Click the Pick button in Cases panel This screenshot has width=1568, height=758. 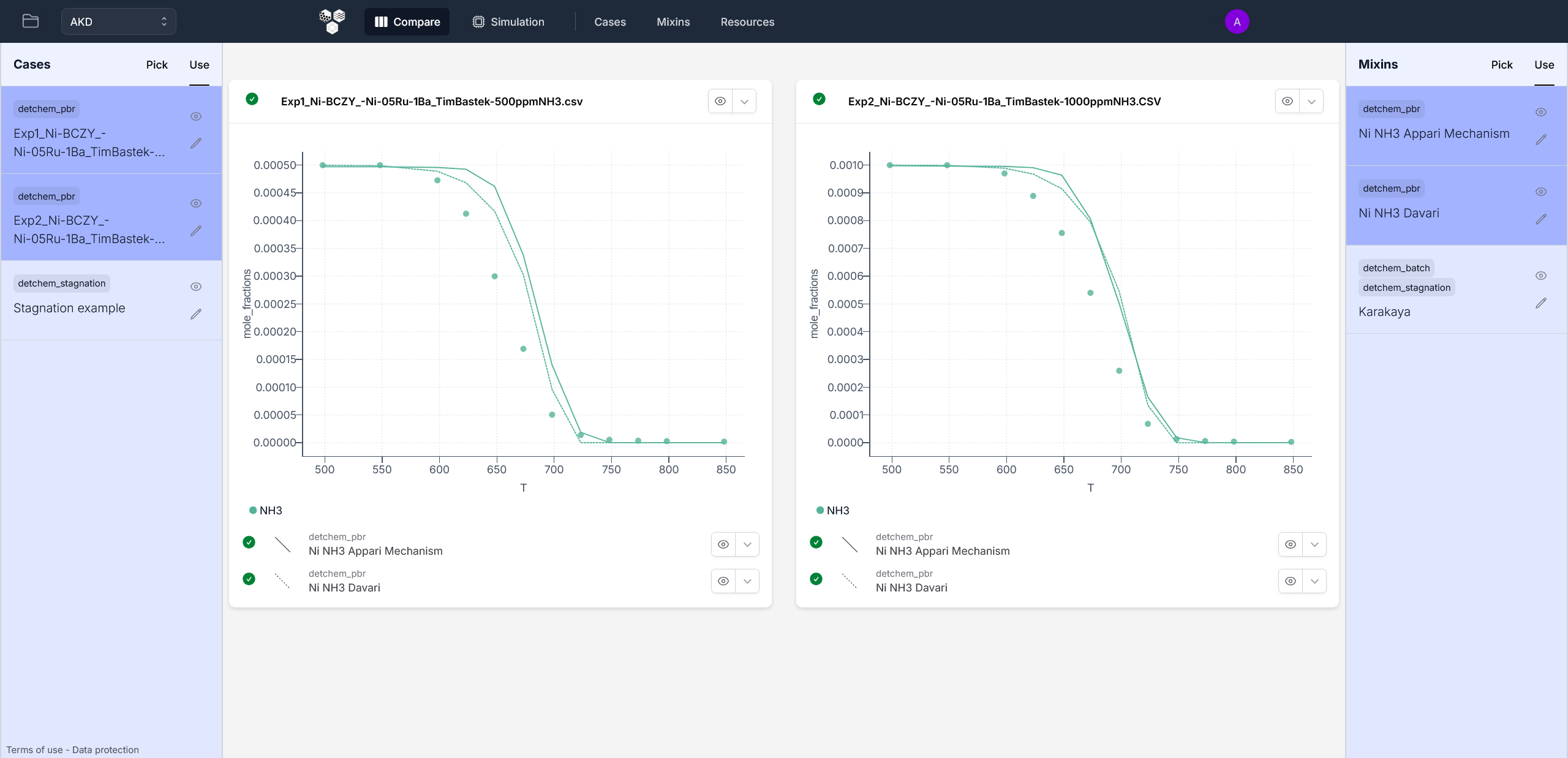[157, 65]
